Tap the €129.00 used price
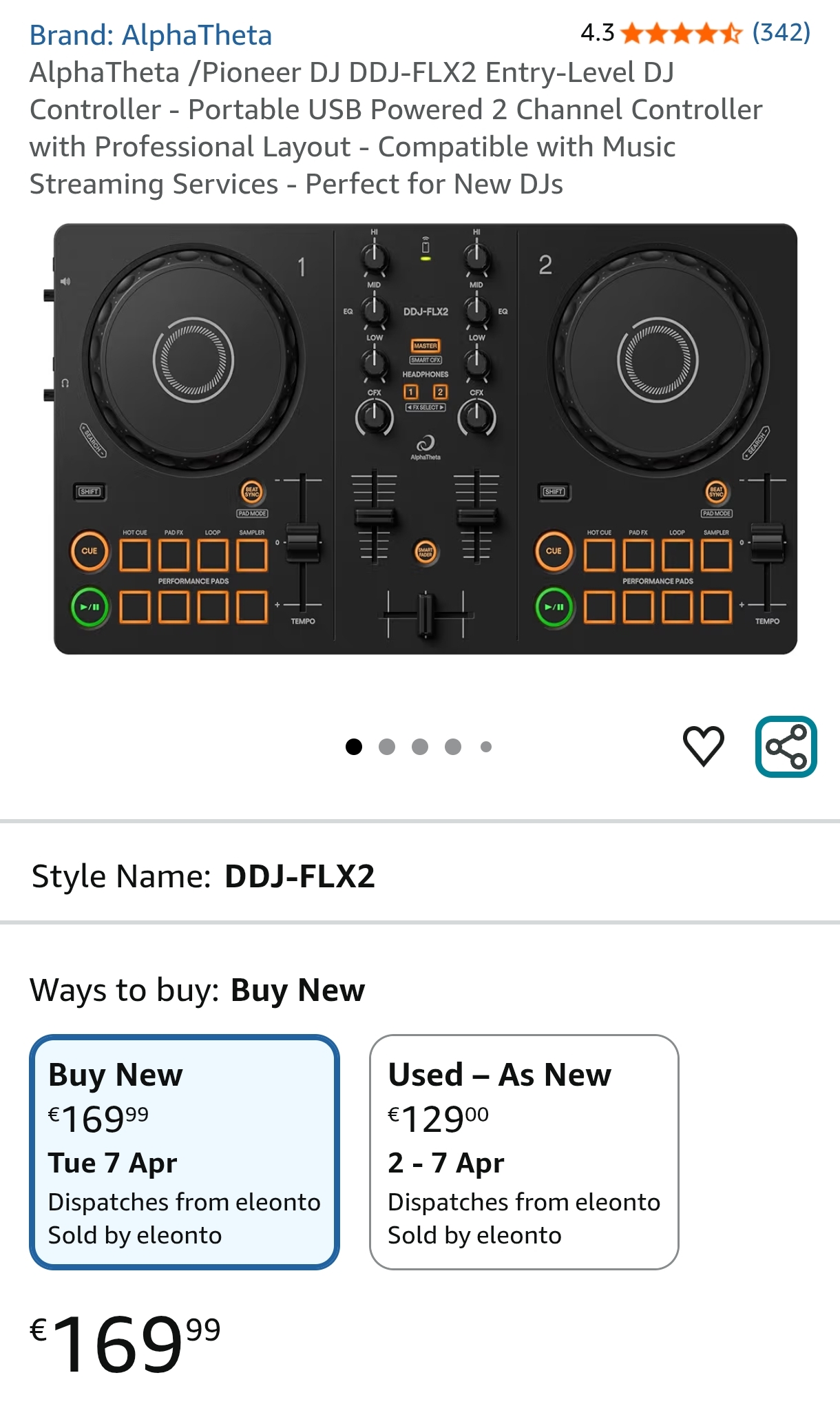This screenshot has width=840, height=1404. pos(439,1119)
